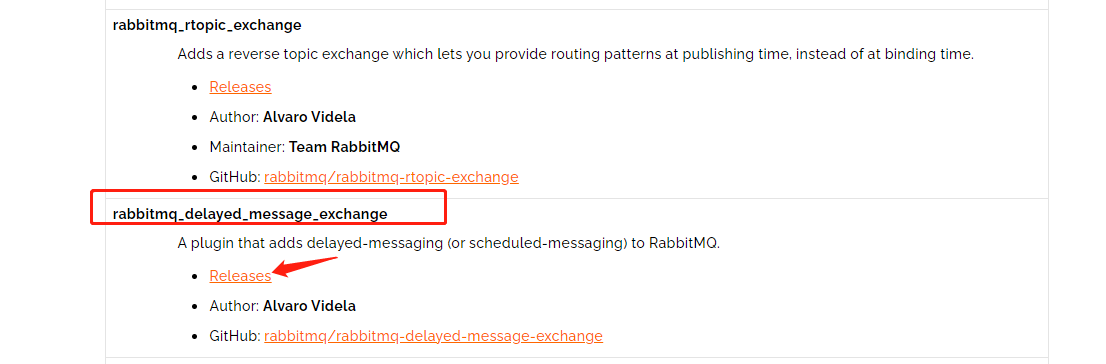Click the GitHub label in the rtopic section

(x=235, y=177)
